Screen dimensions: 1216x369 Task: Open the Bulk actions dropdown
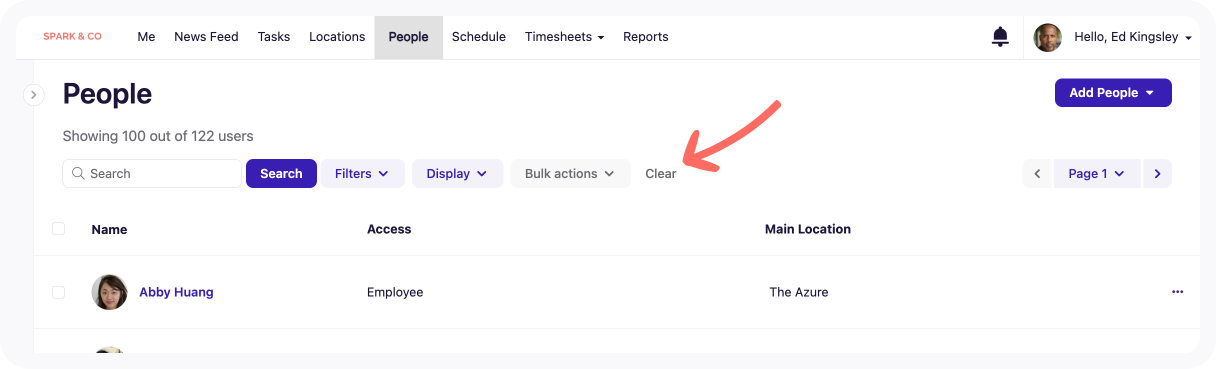[570, 173]
